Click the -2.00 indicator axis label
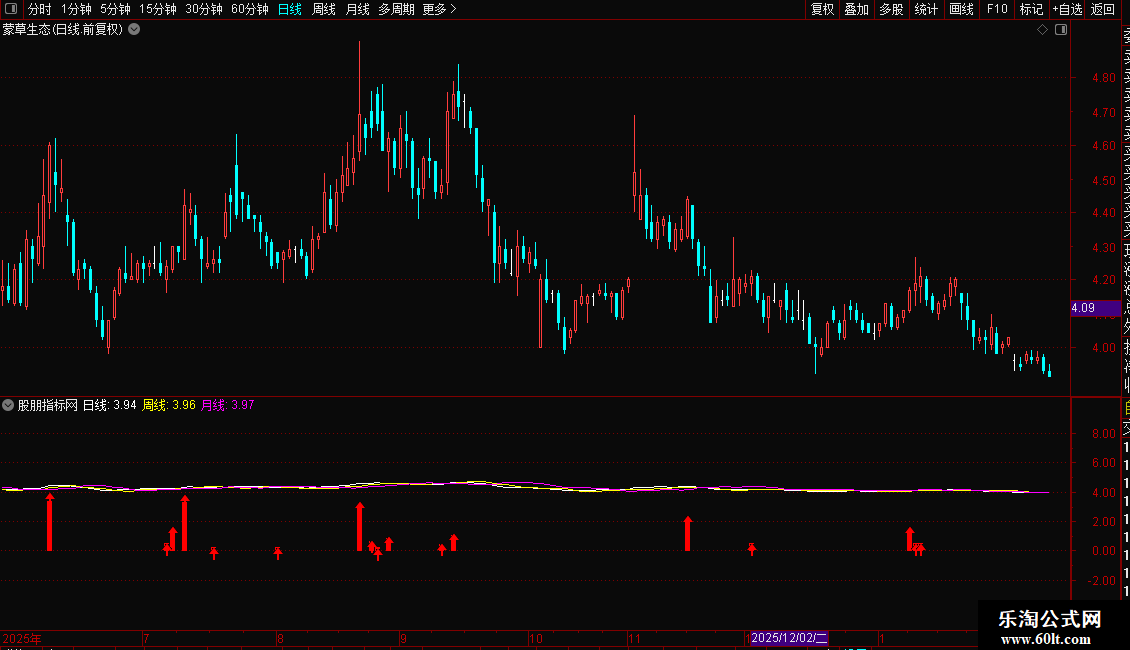Image resolution: width=1130 pixels, height=650 pixels. click(x=1102, y=581)
